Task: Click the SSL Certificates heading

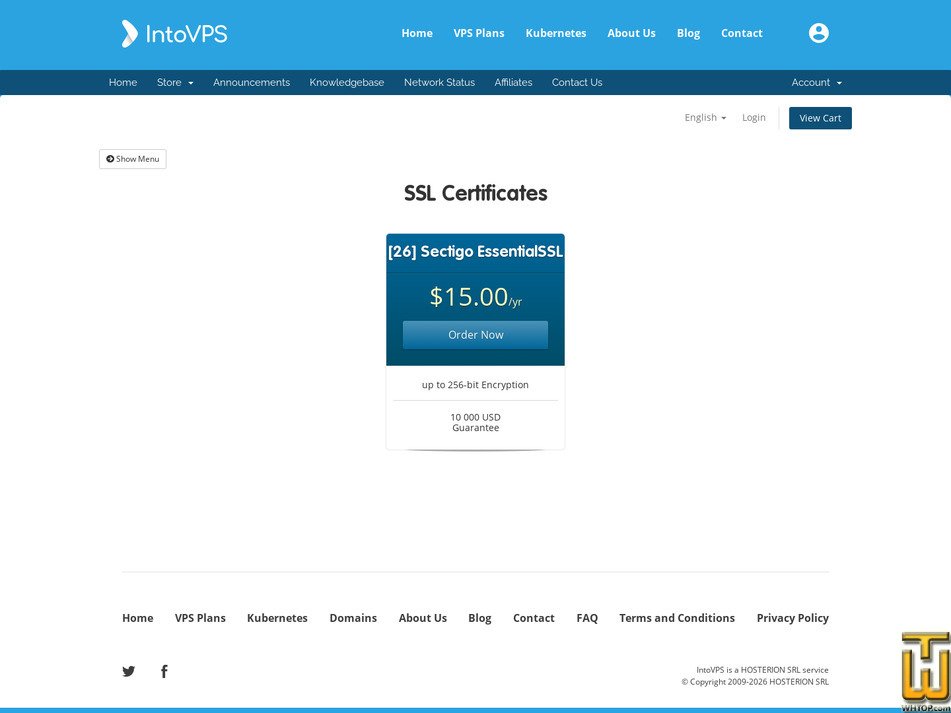Action: 476,193
